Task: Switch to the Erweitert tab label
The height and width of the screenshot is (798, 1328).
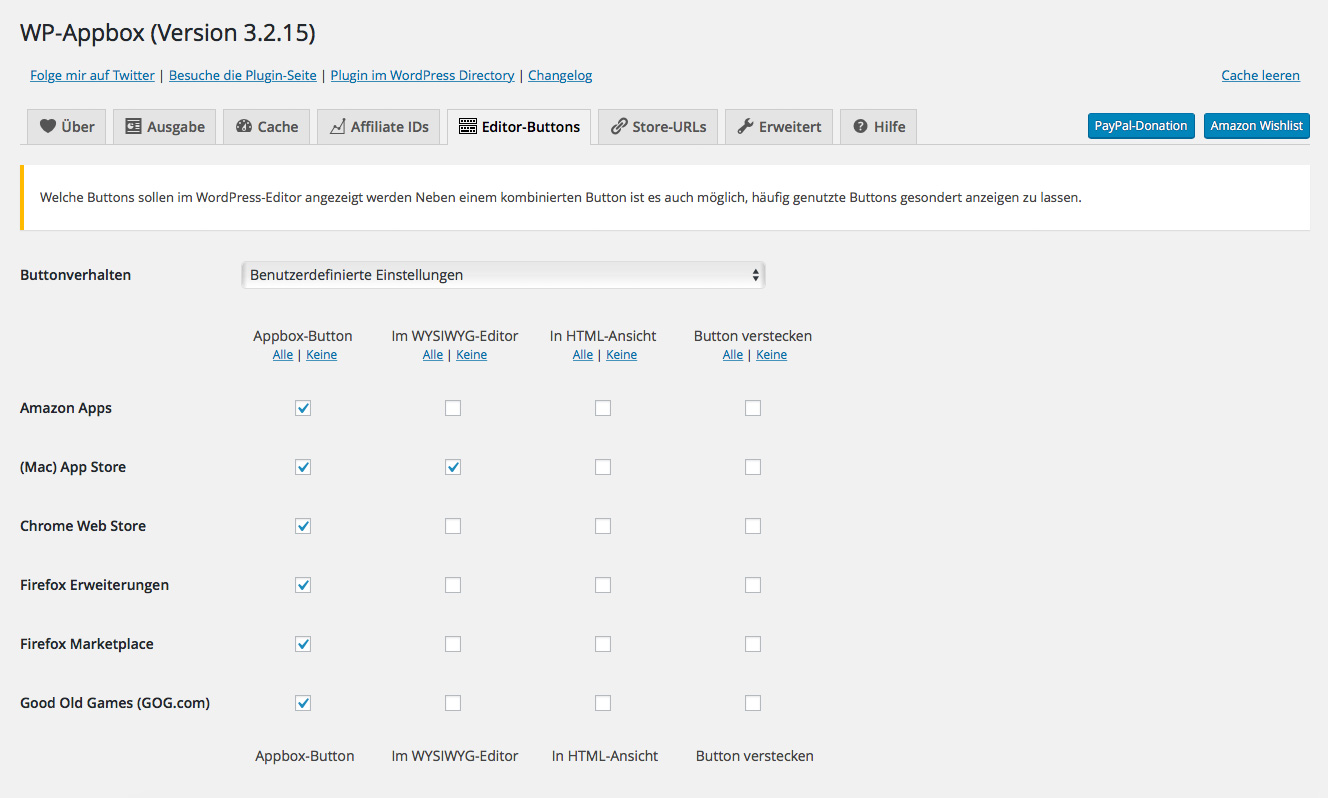Action: pos(790,127)
